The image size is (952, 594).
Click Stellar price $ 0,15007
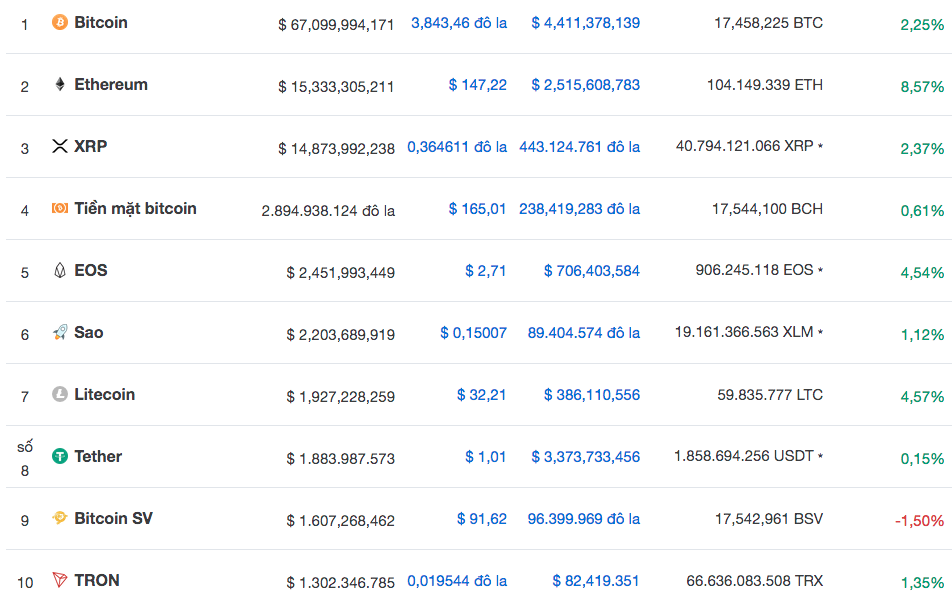click(x=474, y=333)
